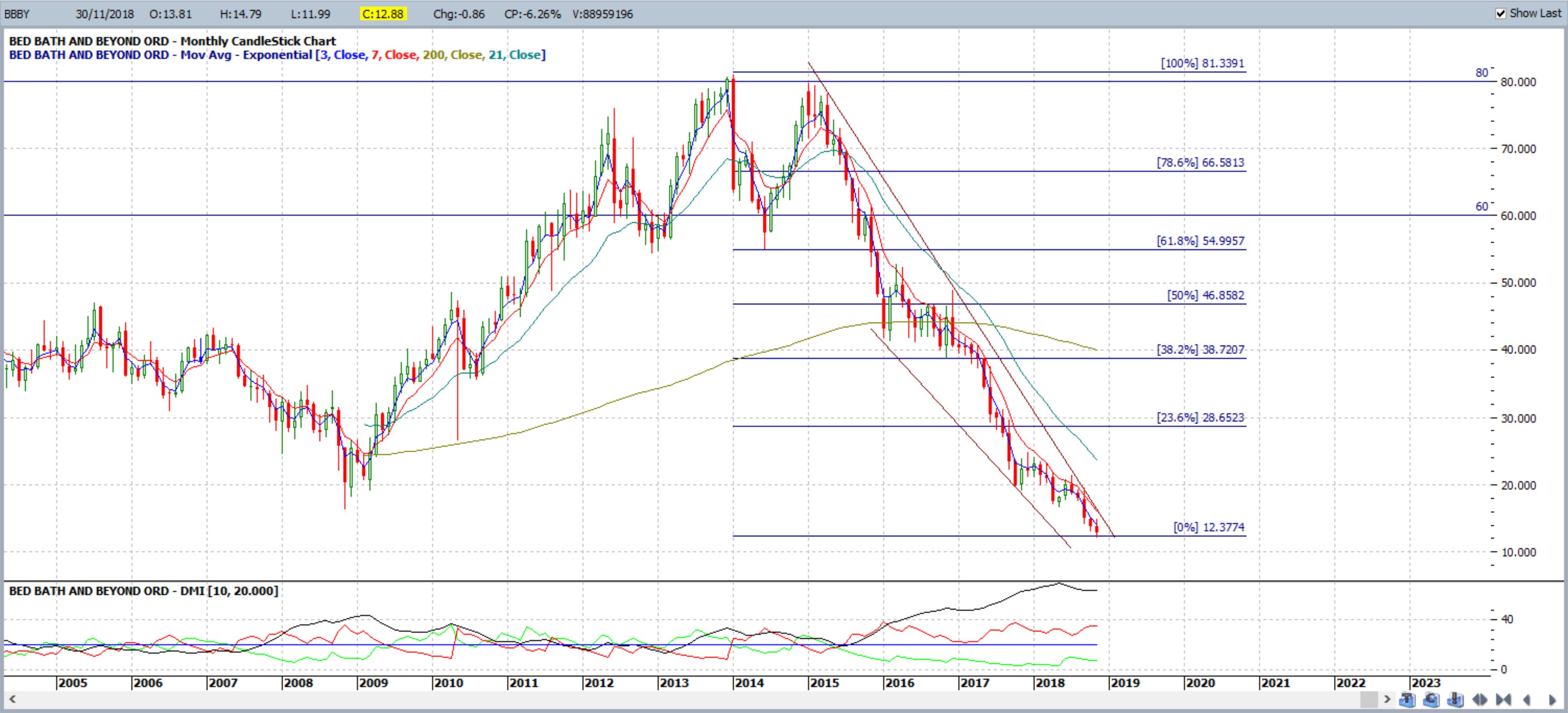This screenshot has height=713, width=1568.
Task: Click the [61.8%] 54.9957 Fibonacci label
Action: coord(1200,241)
